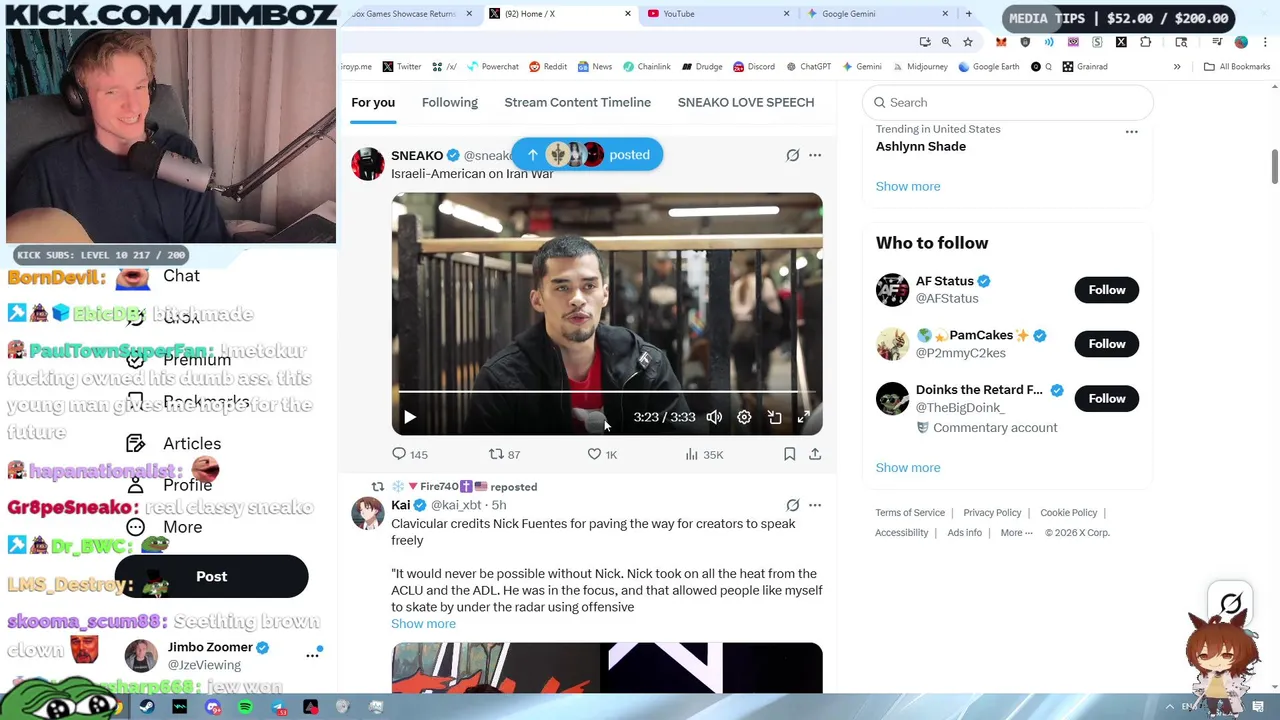
Task: Switch to the For you tab
Action: tap(373, 102)
